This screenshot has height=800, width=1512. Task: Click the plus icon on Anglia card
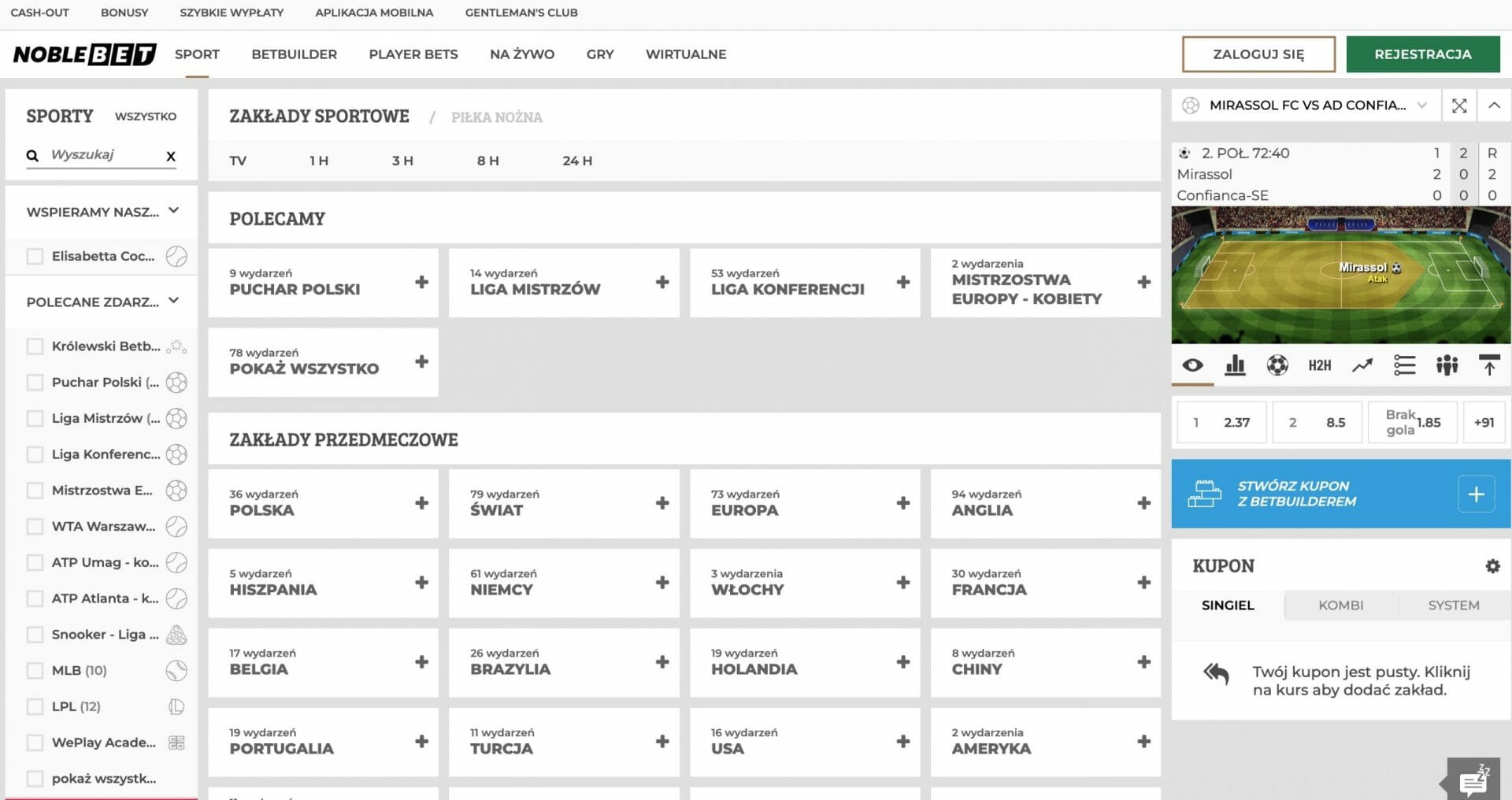pos(1144,503)
